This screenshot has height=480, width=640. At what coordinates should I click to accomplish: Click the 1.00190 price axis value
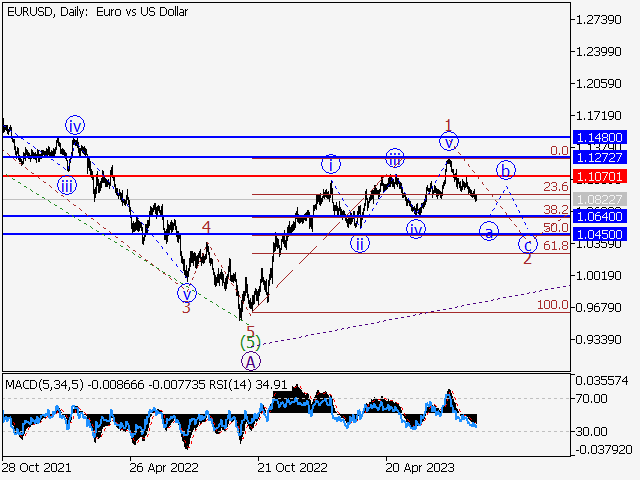coord(598,276)
